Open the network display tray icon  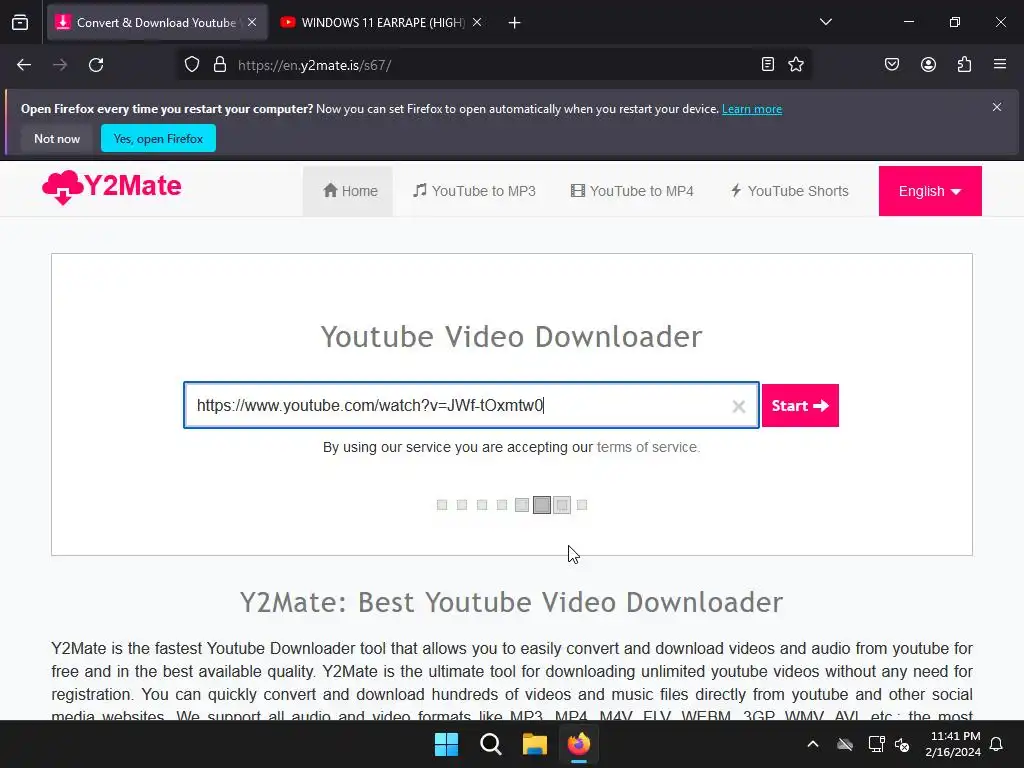(876, 744)
